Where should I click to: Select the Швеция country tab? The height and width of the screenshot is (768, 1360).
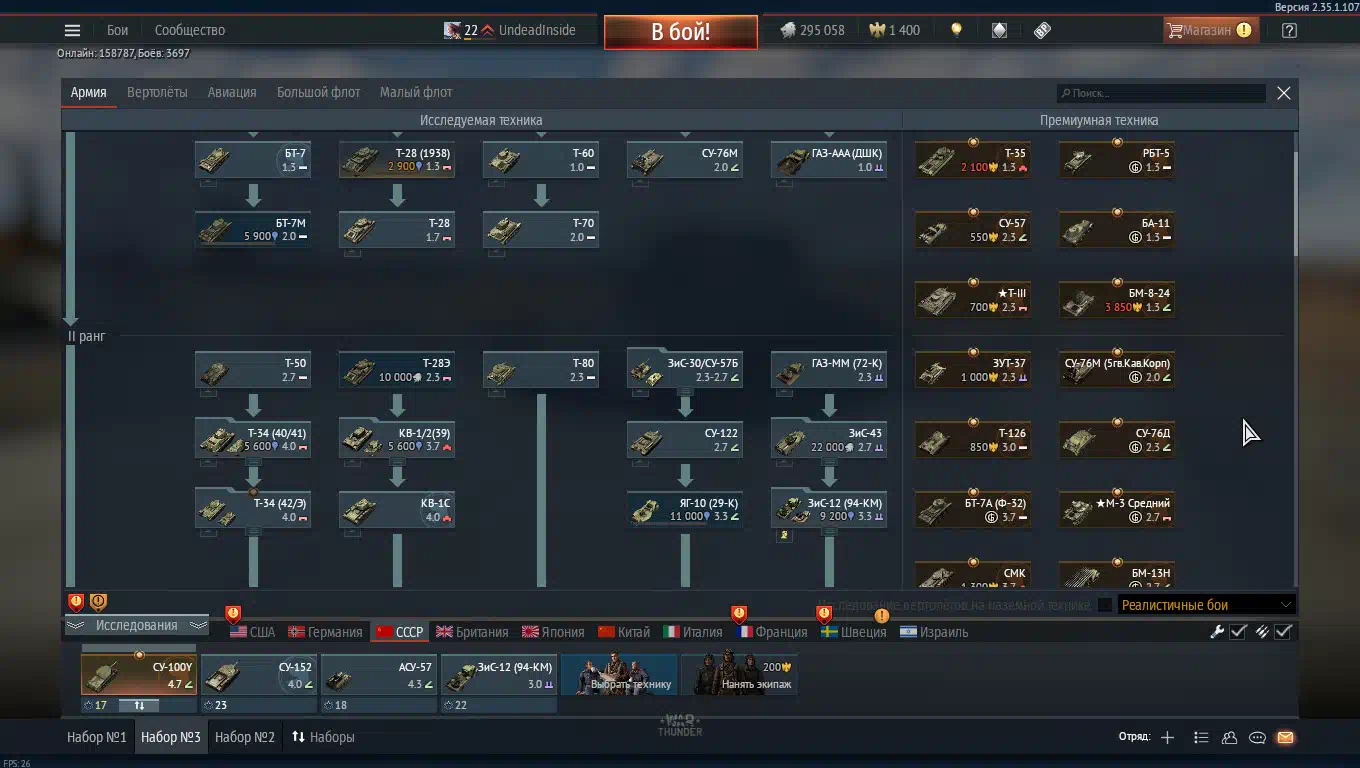(x=853, y=632)
